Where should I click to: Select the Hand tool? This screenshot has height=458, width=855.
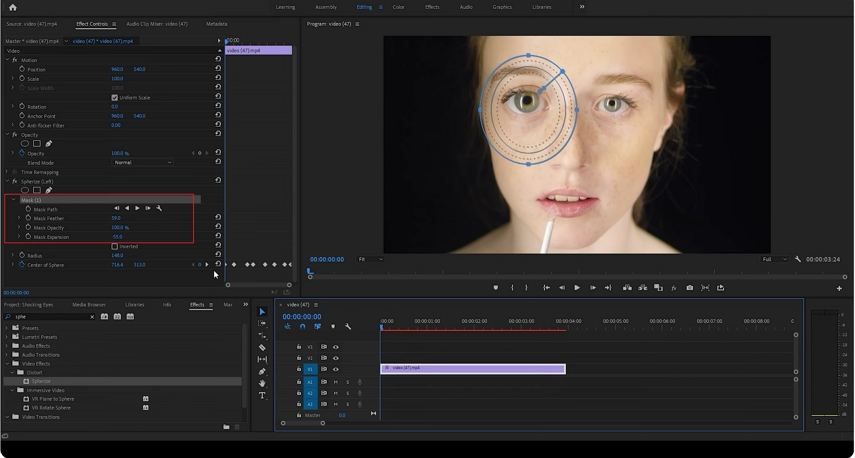pos(262,383)
